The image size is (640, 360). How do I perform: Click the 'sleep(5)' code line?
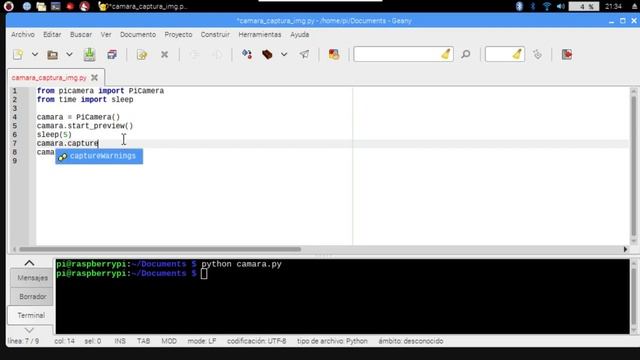coord(54,134)
